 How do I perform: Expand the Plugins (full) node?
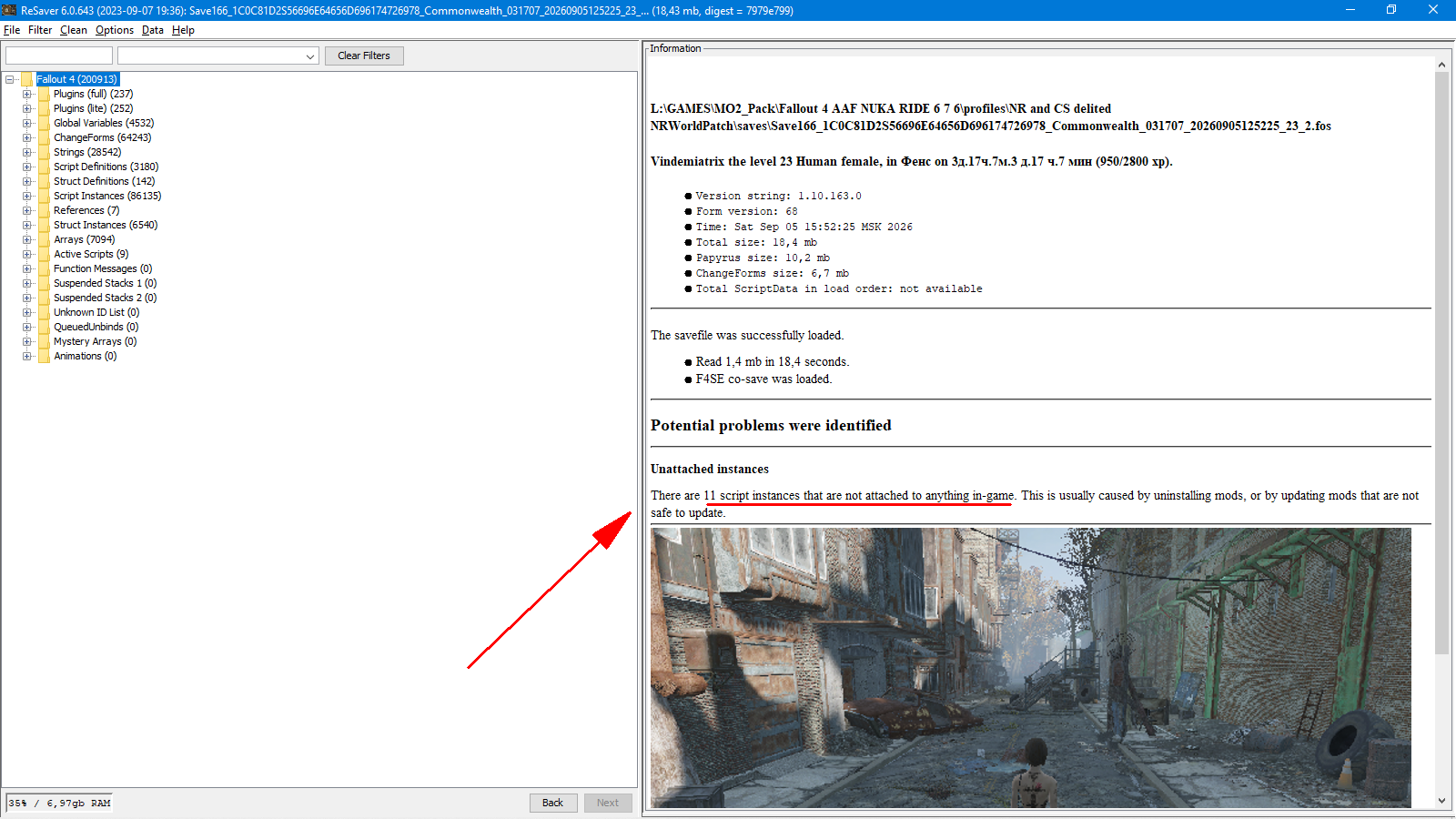point(27,94)
